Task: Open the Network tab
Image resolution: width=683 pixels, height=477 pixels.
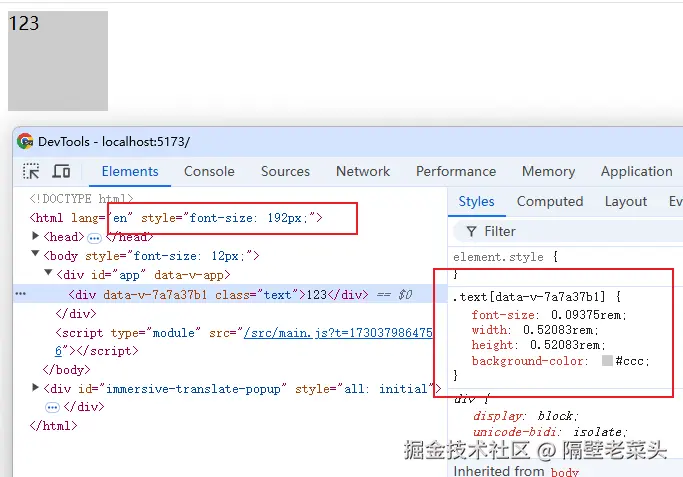Action: pos(363,171)
